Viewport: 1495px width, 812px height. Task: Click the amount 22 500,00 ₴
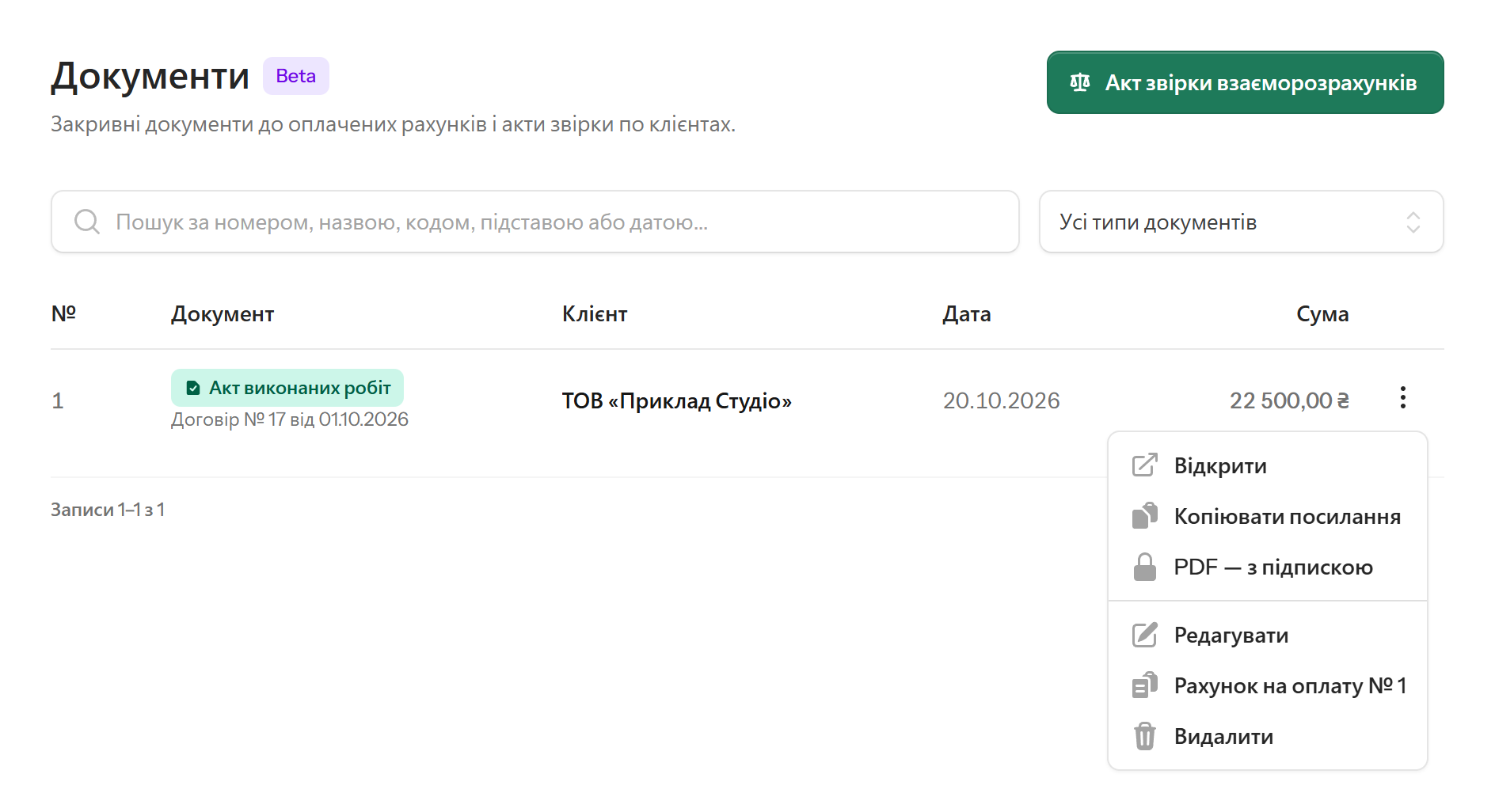1289,400
